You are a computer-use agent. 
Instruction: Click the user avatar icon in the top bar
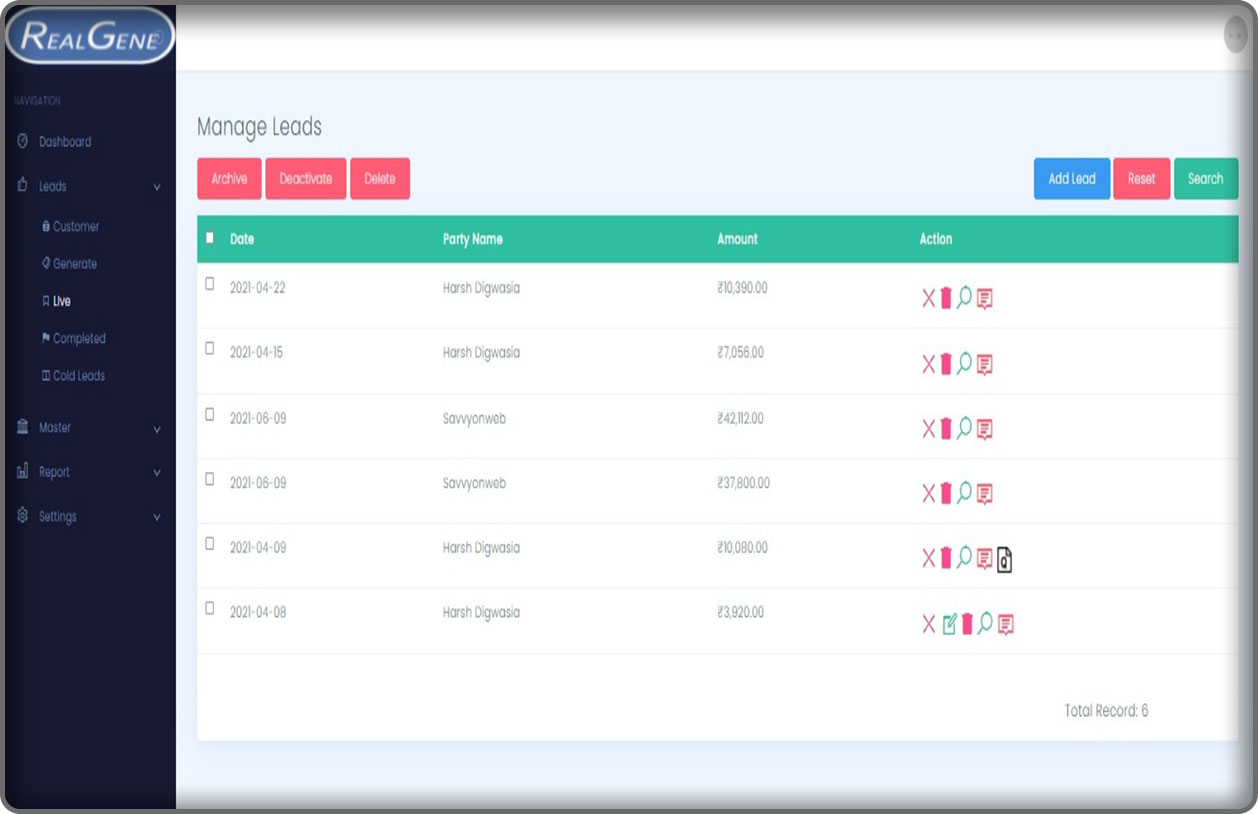[x=1236, y=35]
